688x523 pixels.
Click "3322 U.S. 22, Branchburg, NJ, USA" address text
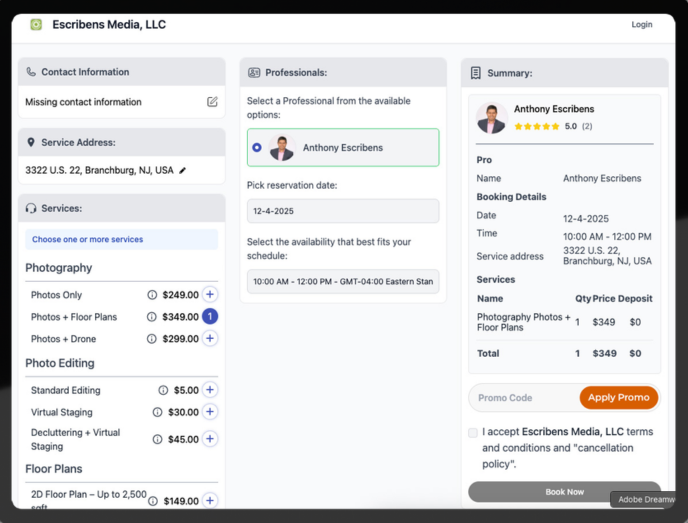click(99, 170)
